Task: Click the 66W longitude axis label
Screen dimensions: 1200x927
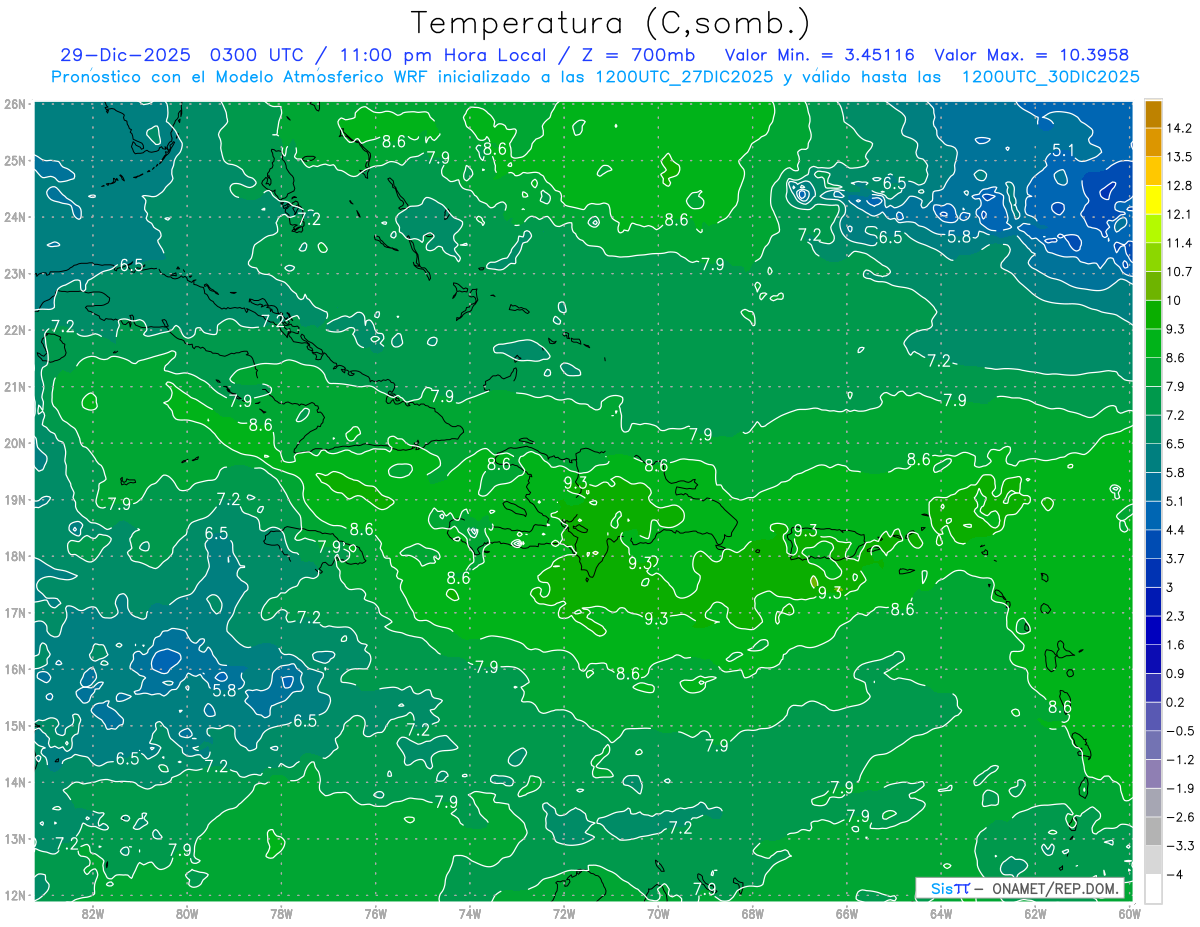Action: tap(846, 912)
